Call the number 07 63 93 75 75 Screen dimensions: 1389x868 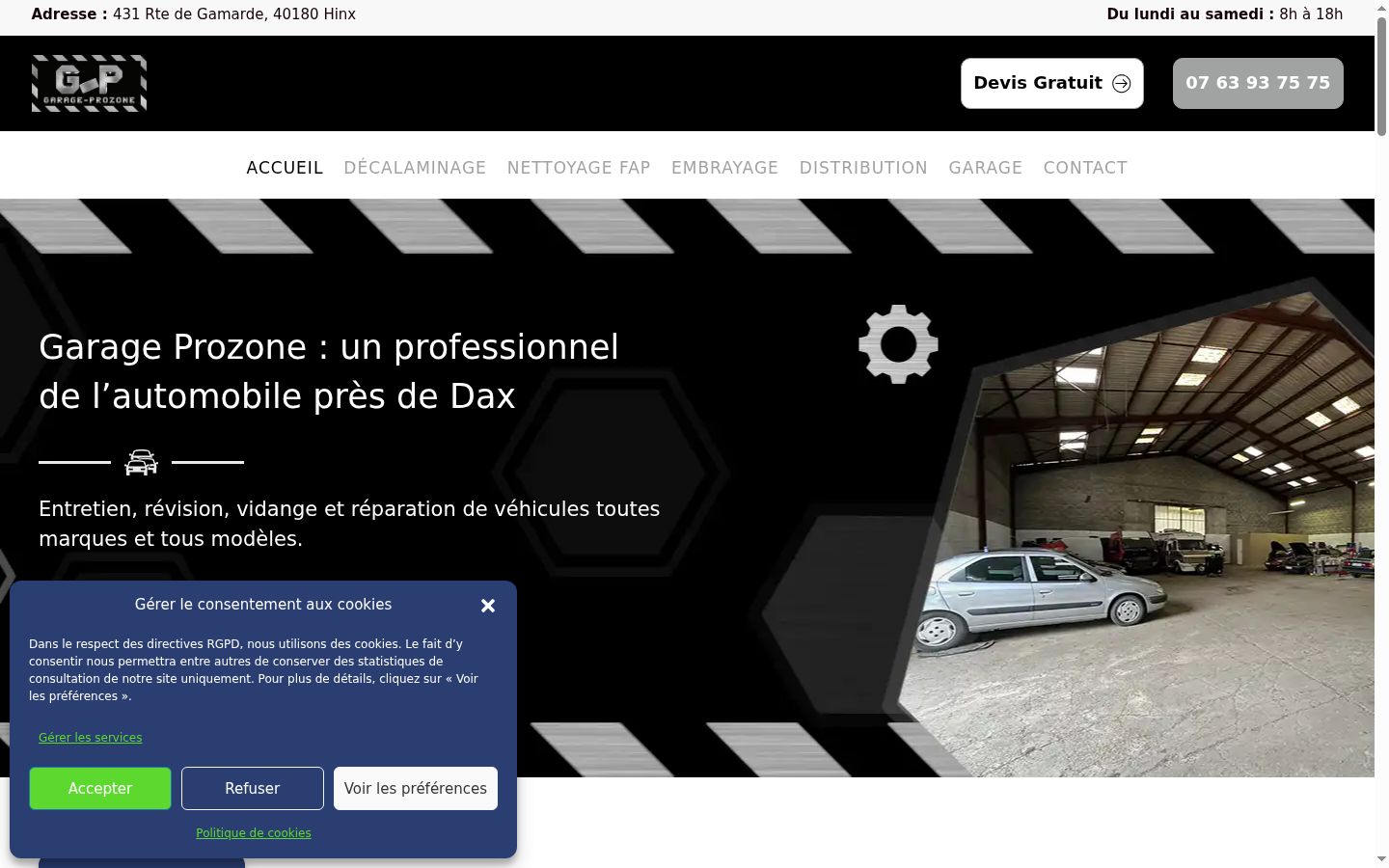click(x=1258, y=83)
